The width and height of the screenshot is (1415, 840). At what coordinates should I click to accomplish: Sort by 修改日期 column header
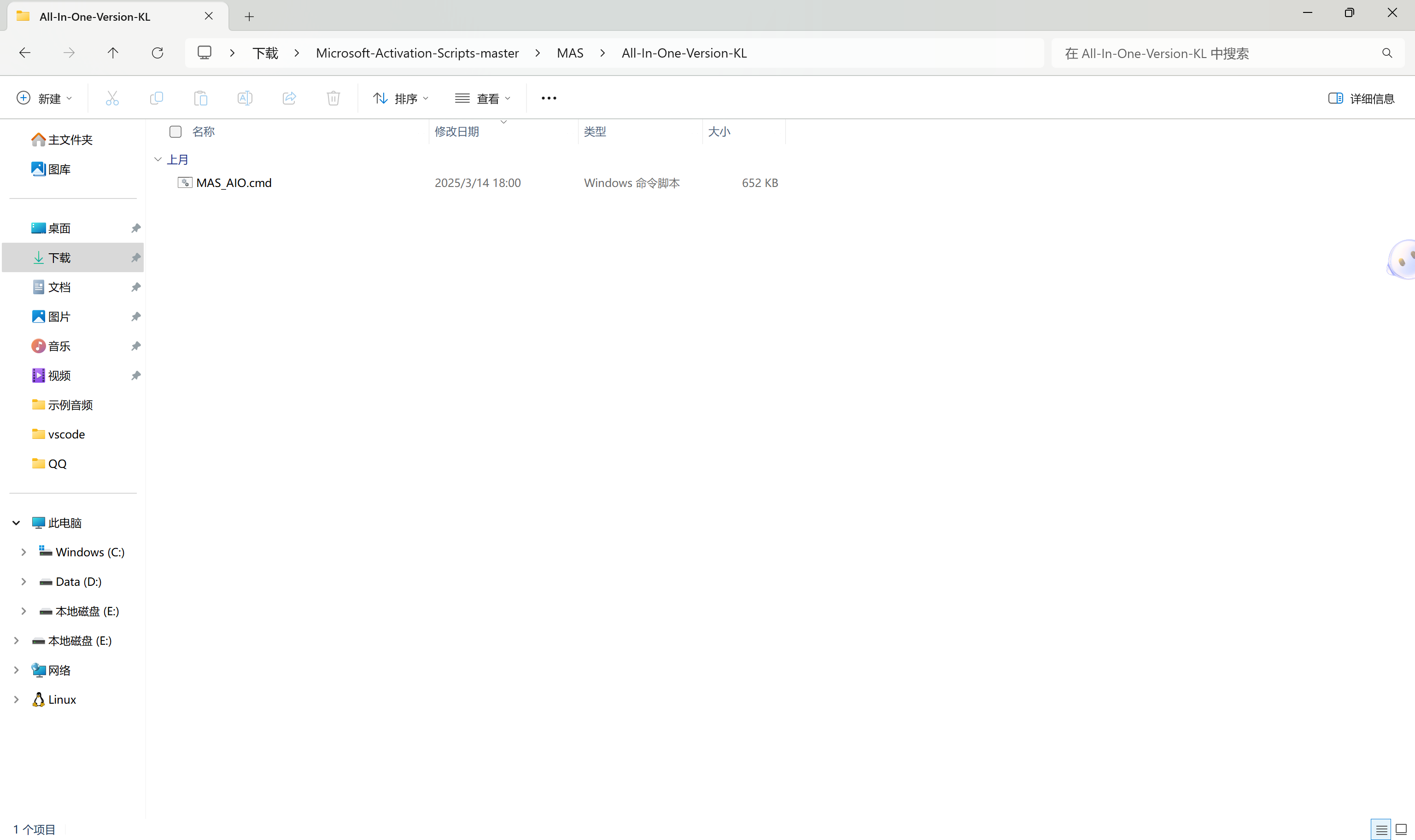457,131
